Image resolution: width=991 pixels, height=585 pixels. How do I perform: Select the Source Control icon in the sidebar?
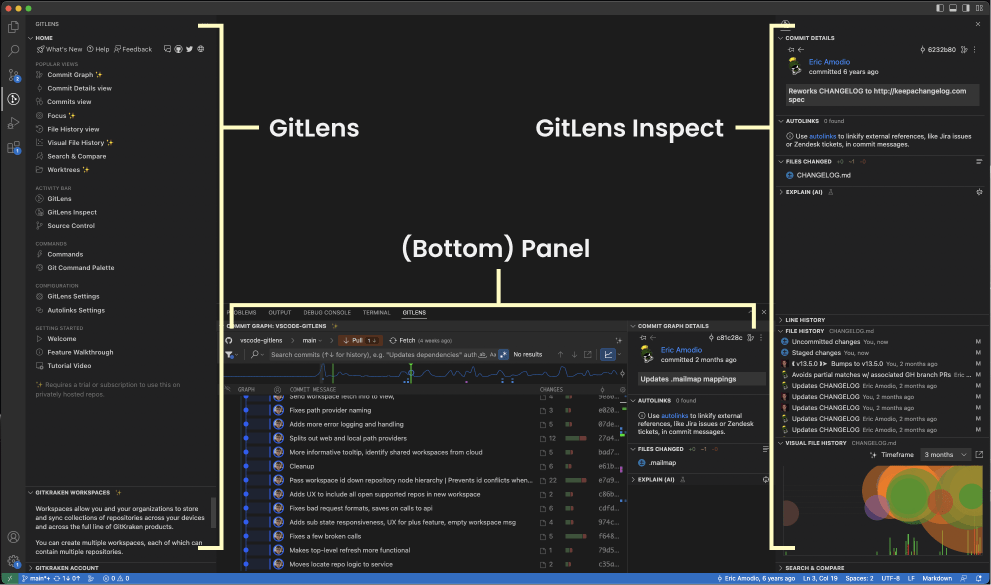point(13,73)
